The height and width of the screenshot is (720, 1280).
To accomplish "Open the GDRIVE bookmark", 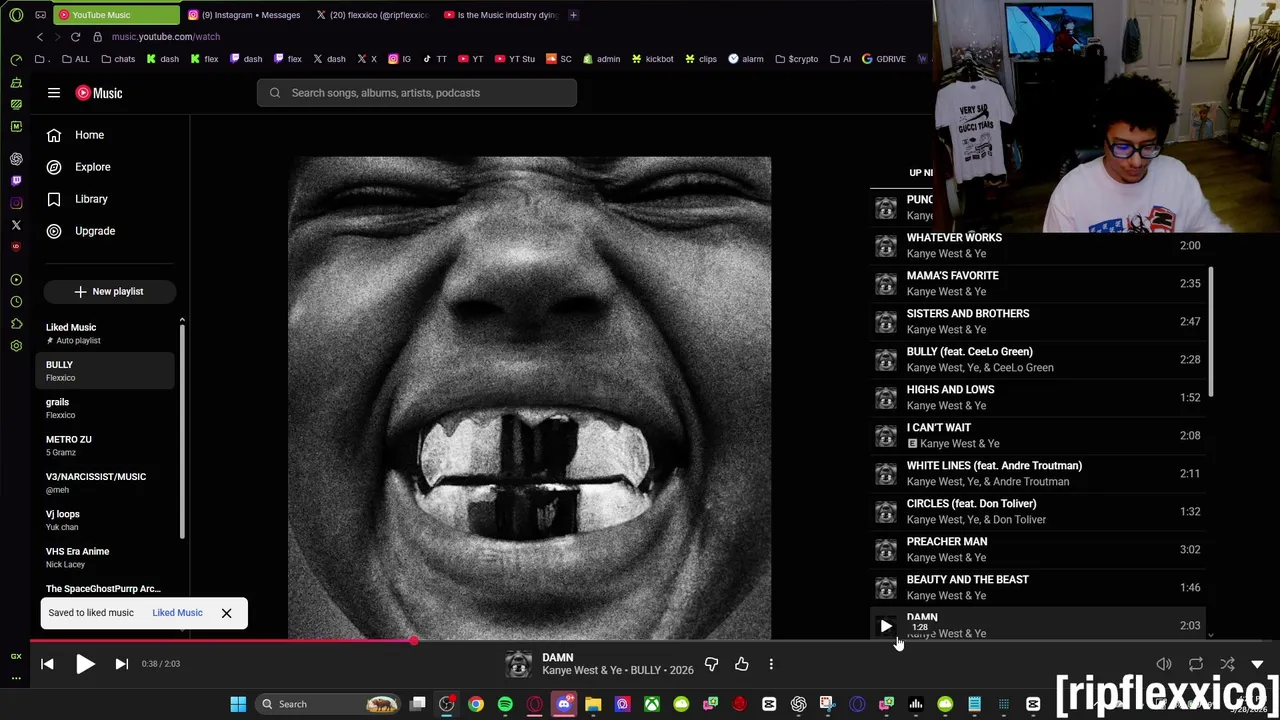I will (884, 59).
